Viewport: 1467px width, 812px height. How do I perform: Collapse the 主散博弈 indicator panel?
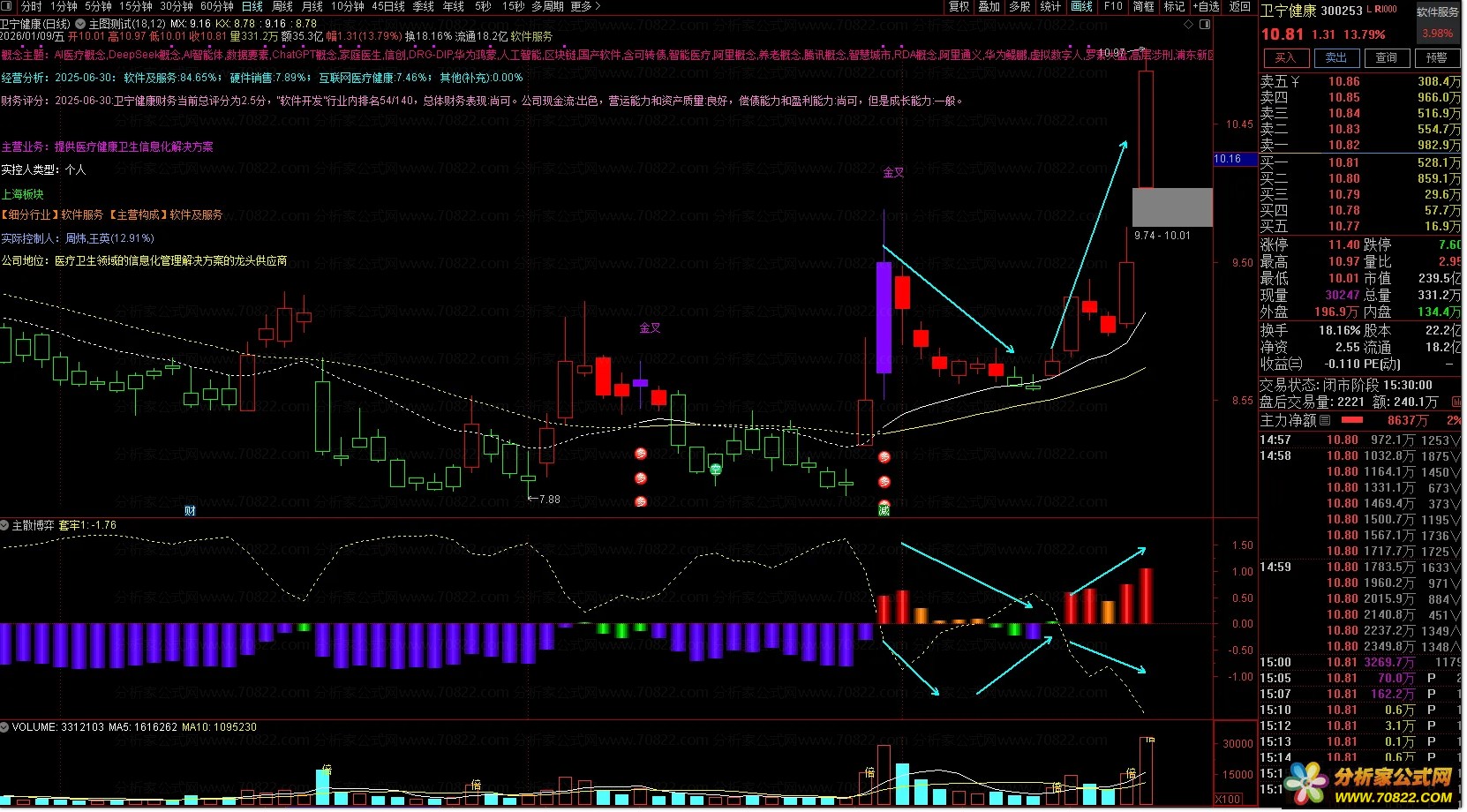pyautogui.click(x=4, y=525)
